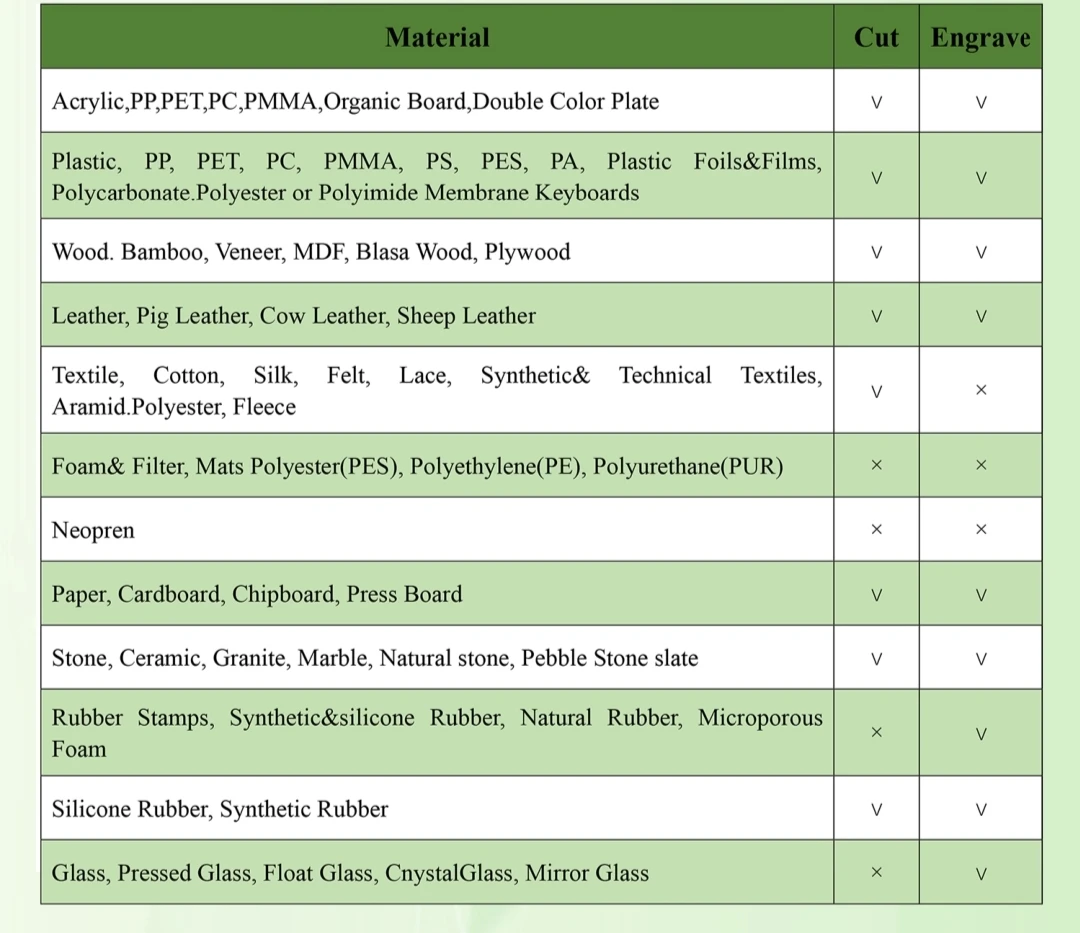Image resolution: width=1080 pixels, height=933 pixels.
Task: Click Engrave checkmark in Glass row
Action: (x=981, y=874)
